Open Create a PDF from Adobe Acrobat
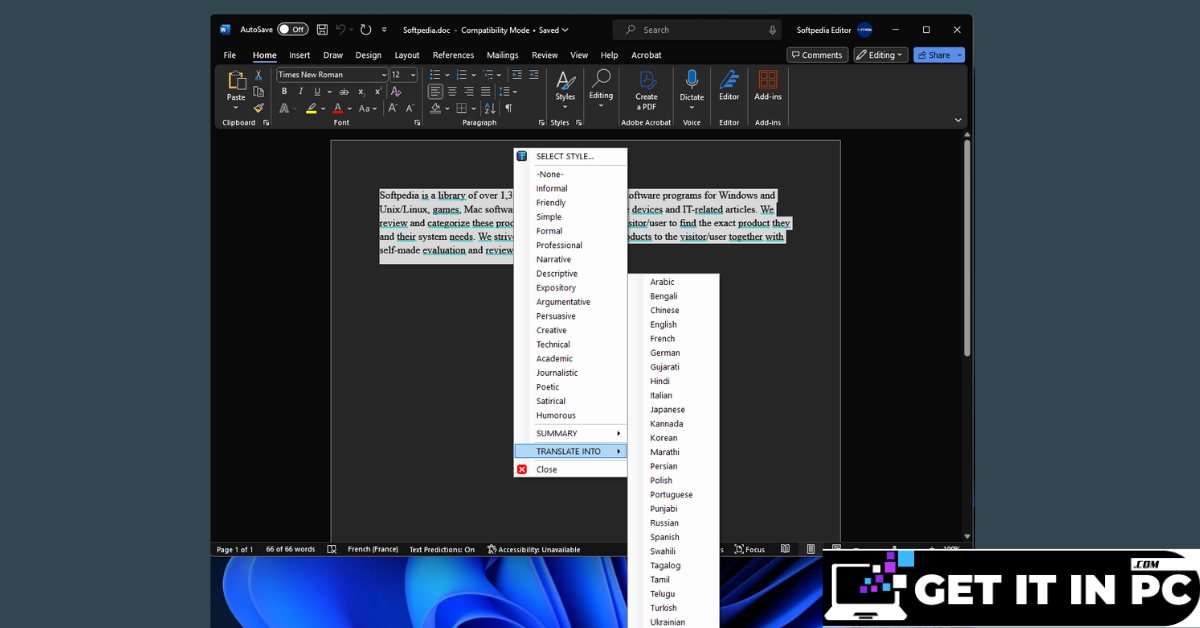This screenshot has width=1200, height=628. (x=646, y=90)
